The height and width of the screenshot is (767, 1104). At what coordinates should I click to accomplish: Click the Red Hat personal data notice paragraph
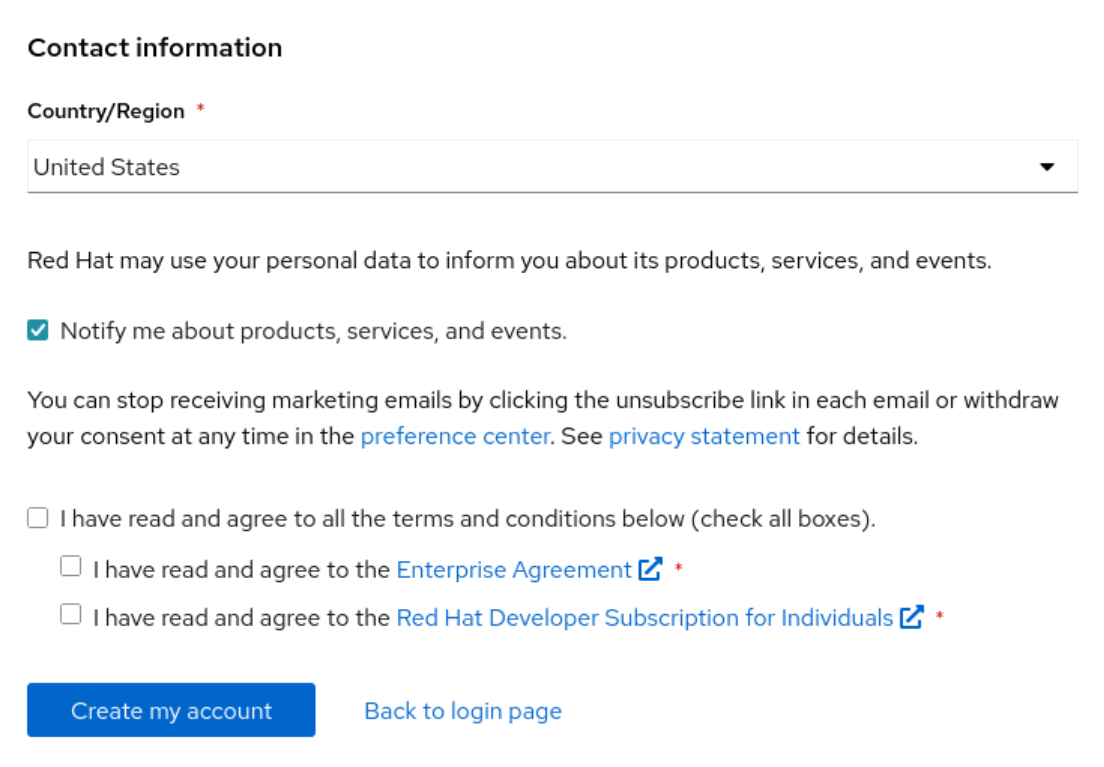[x=509, y=262]
